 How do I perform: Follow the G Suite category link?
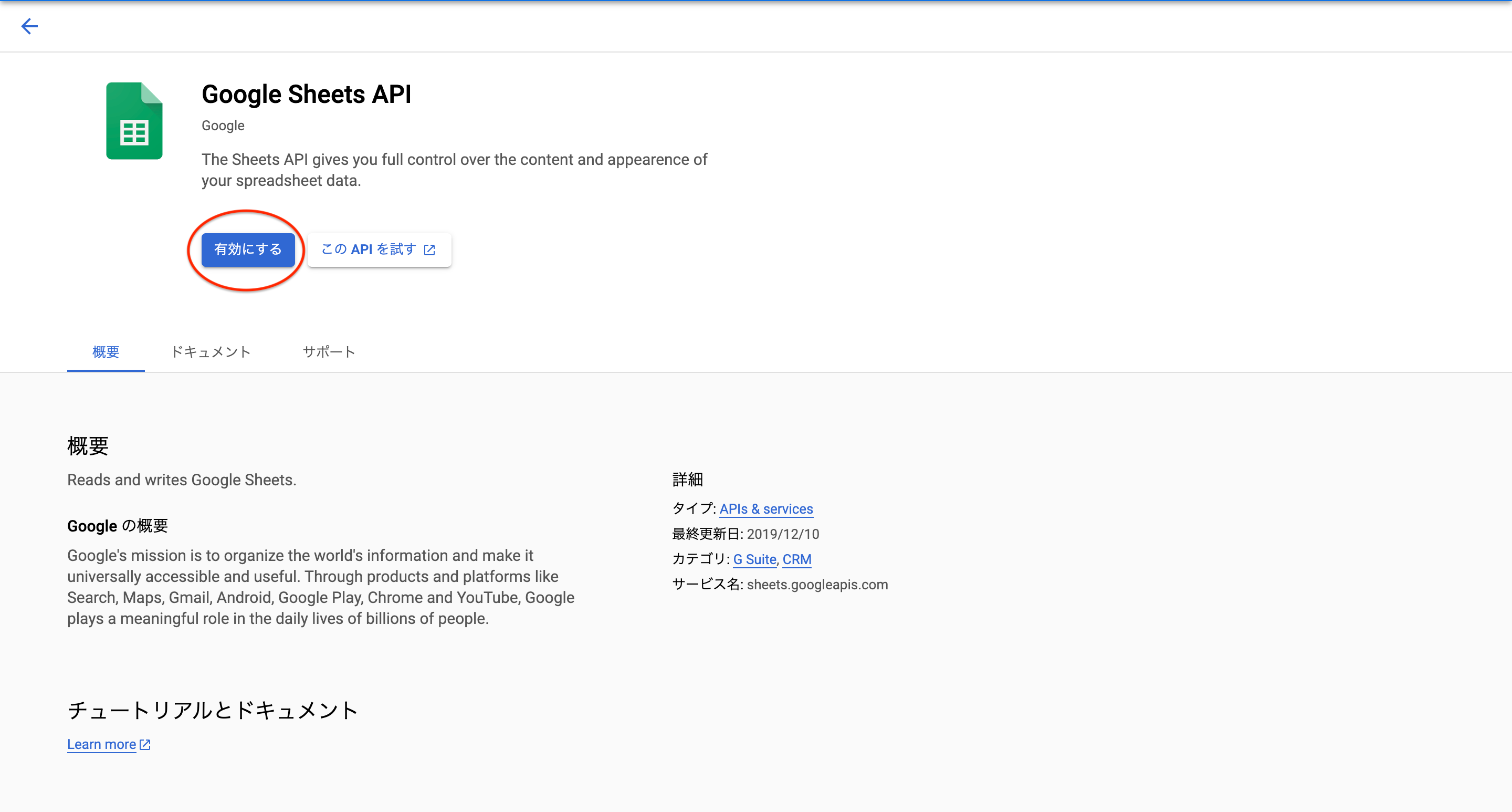(754, 559)
